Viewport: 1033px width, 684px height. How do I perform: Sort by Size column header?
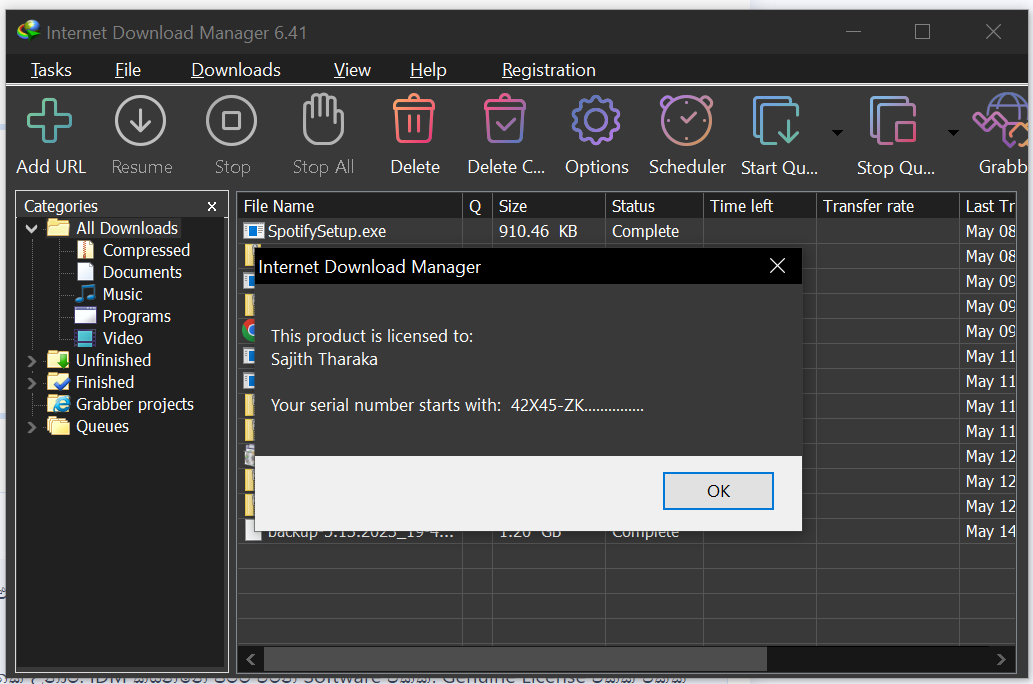click(548, 206)
